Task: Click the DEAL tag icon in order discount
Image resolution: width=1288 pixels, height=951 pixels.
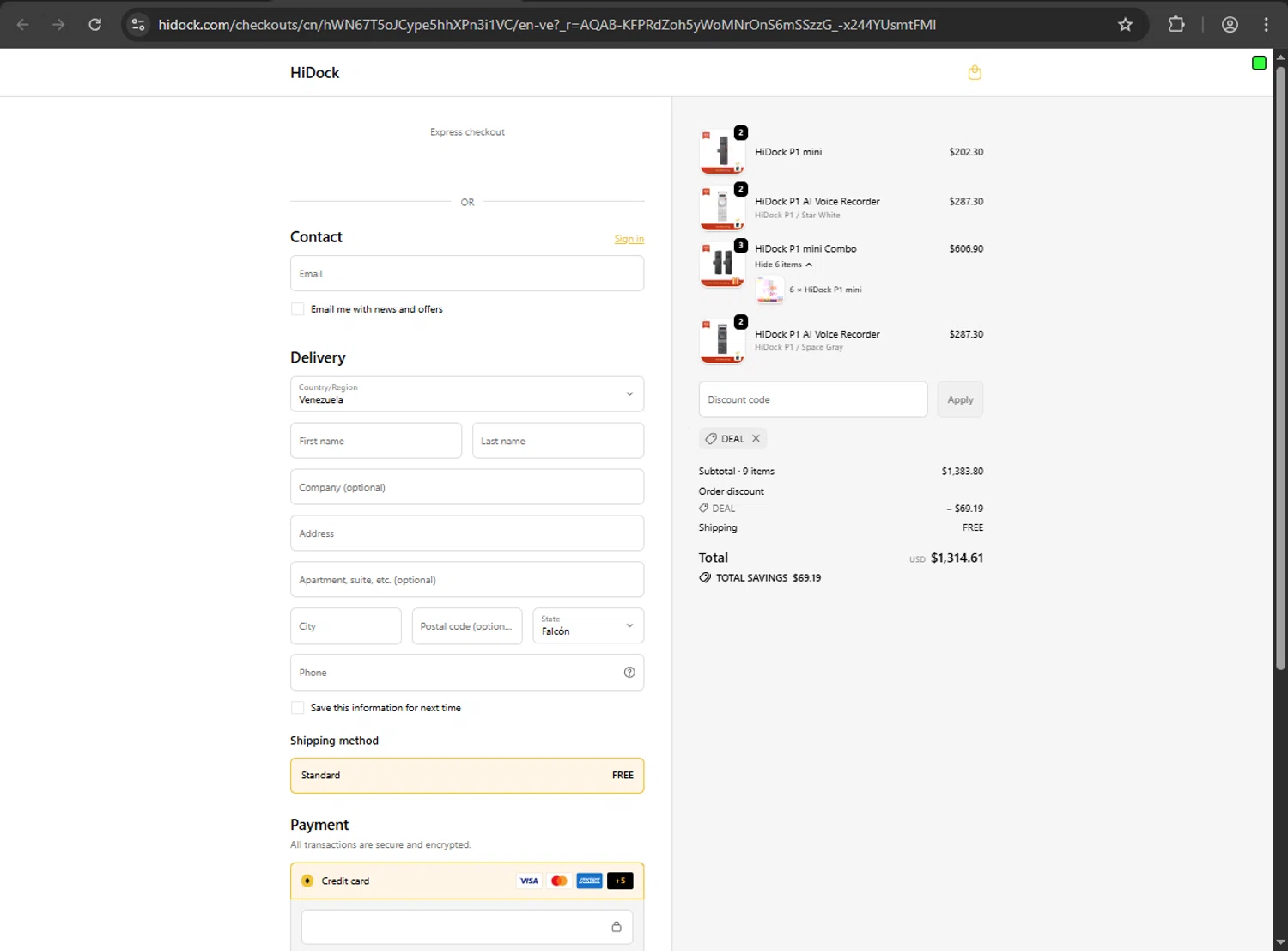Action: pyautogui.click(x=704, y=509)
